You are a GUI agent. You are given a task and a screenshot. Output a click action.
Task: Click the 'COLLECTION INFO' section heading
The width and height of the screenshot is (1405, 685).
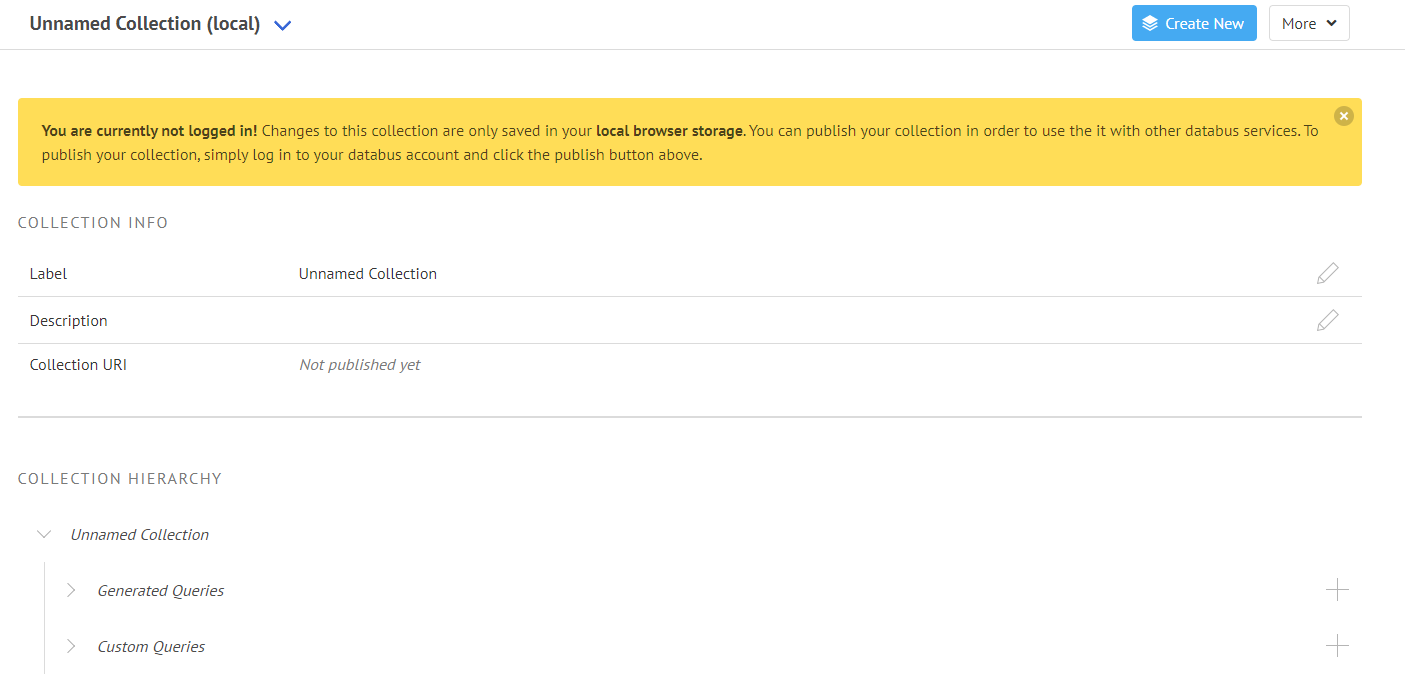(93, 223)
